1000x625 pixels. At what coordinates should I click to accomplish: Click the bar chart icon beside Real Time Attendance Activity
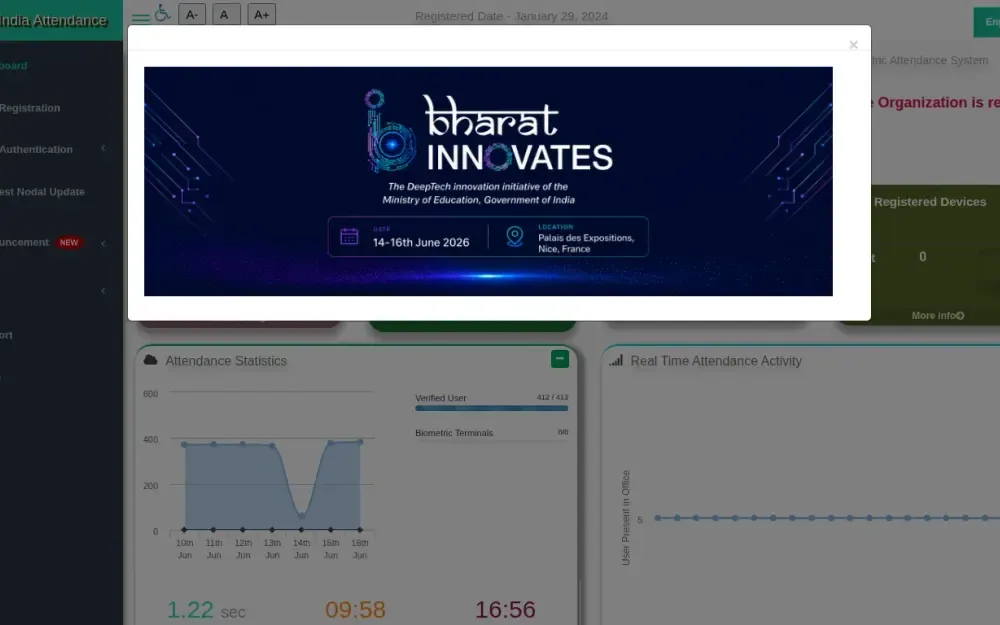tap(616, 361)
